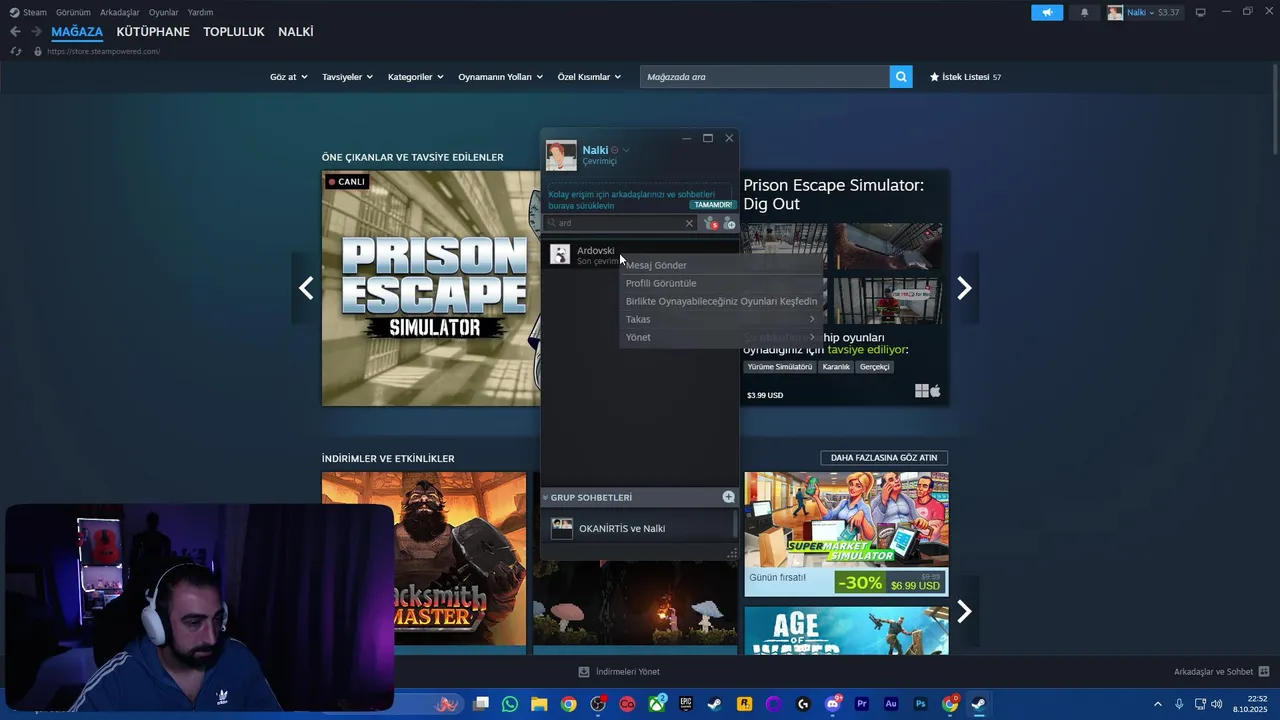This screenshot has width=1280, height=720.
Task: Choose Profili Görüntüle menu item
Action: point(721,283)
